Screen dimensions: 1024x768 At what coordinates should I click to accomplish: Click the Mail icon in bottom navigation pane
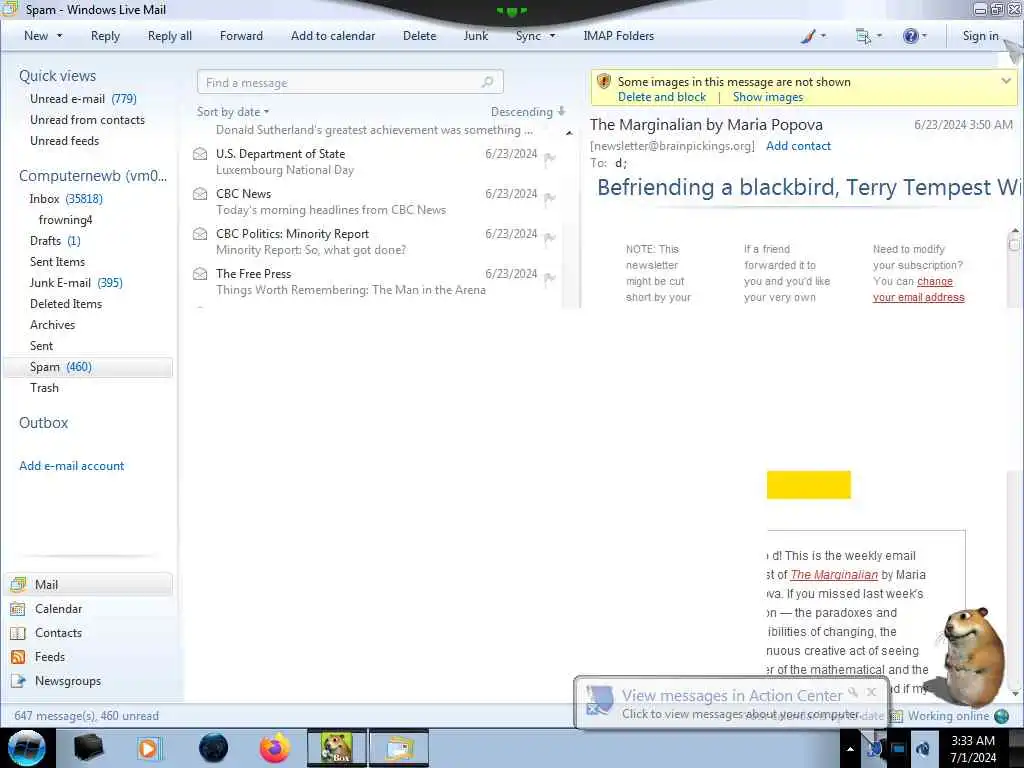pos(18,584)
